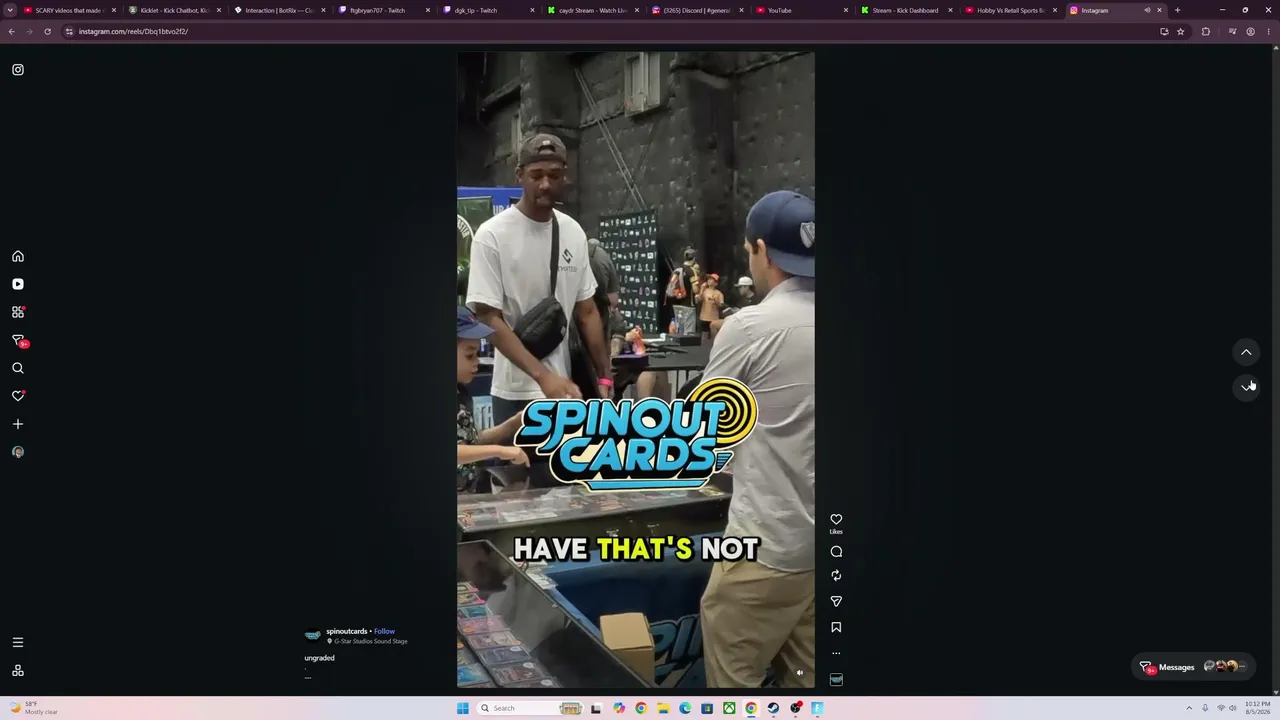This screenshot has height=720, width=1280.
Task: Open Notifications heart in the sidebar
Action: [x=18, y=396]
